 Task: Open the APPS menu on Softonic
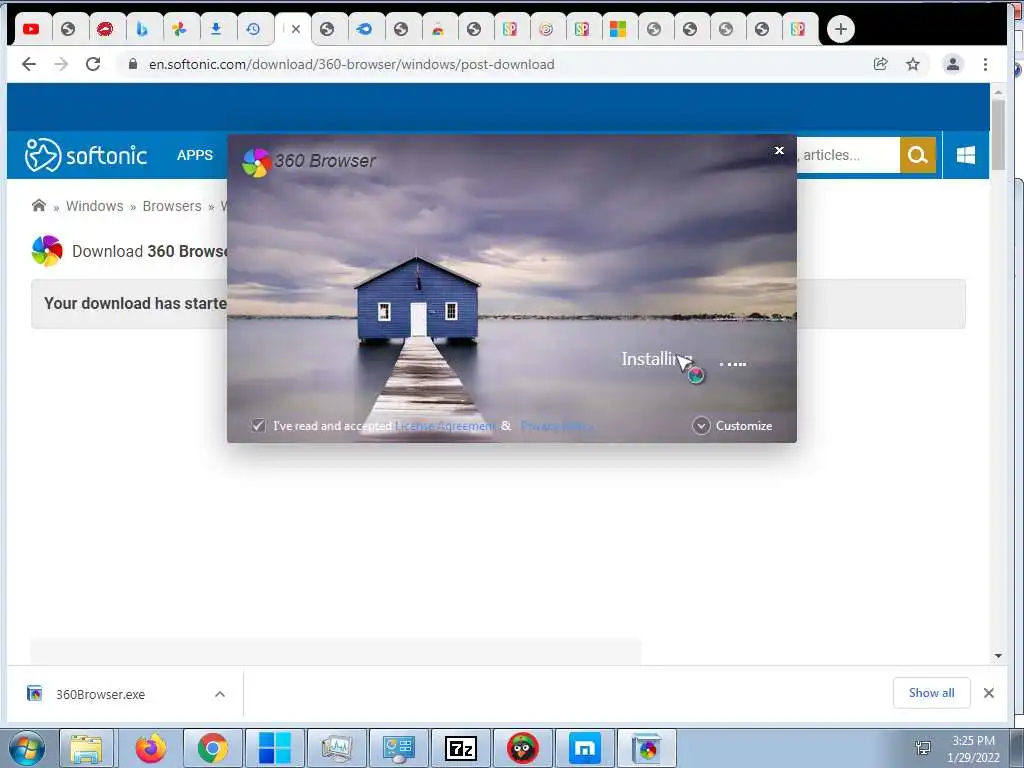click(x=195, y=155)
